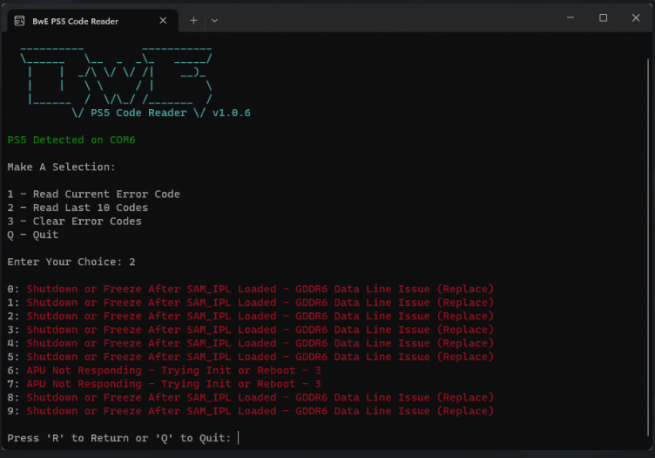The width and height of the screenshot is (655, 458).
Task: Expand the new tab profile dropdown
Action: point(214,20)
